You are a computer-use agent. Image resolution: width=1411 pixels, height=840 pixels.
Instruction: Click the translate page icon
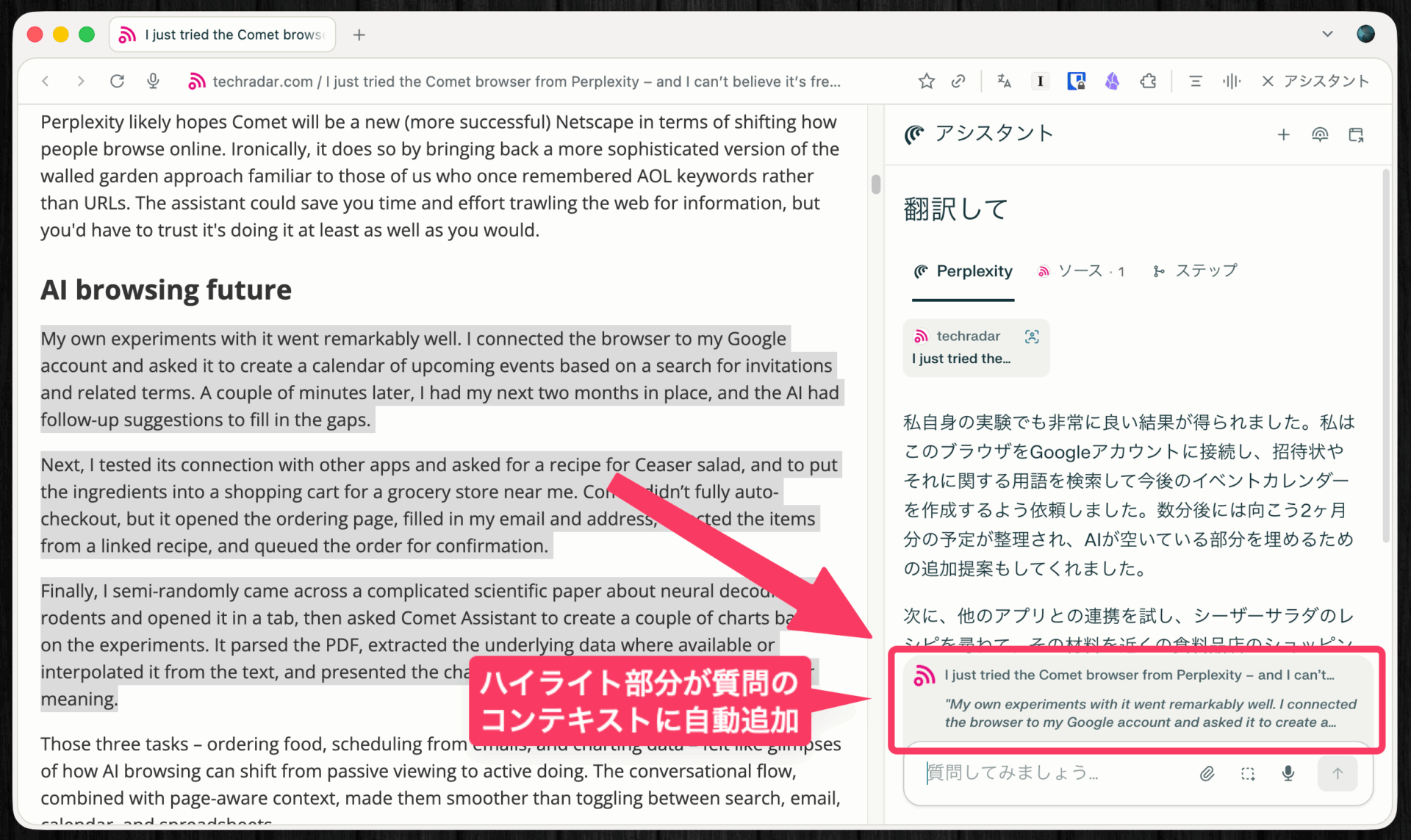pyautogui.click(x=1004, y=82)
